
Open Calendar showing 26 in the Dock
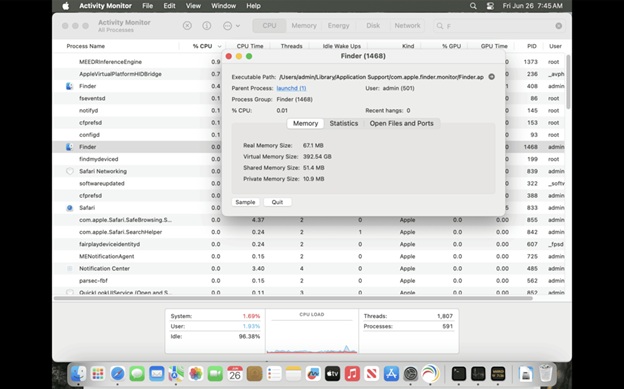tap(235, 374)
